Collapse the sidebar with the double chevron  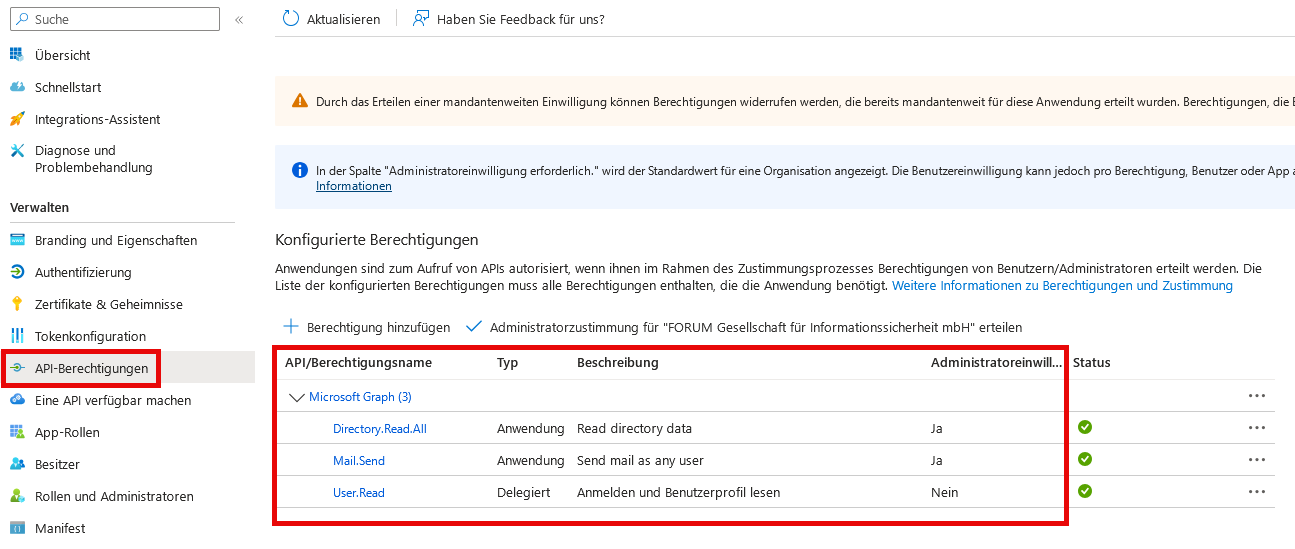click(239, 20)
